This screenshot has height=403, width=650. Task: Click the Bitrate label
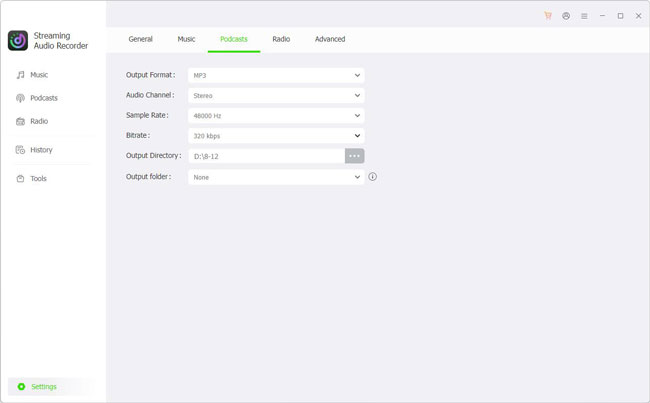coord(138,135)
